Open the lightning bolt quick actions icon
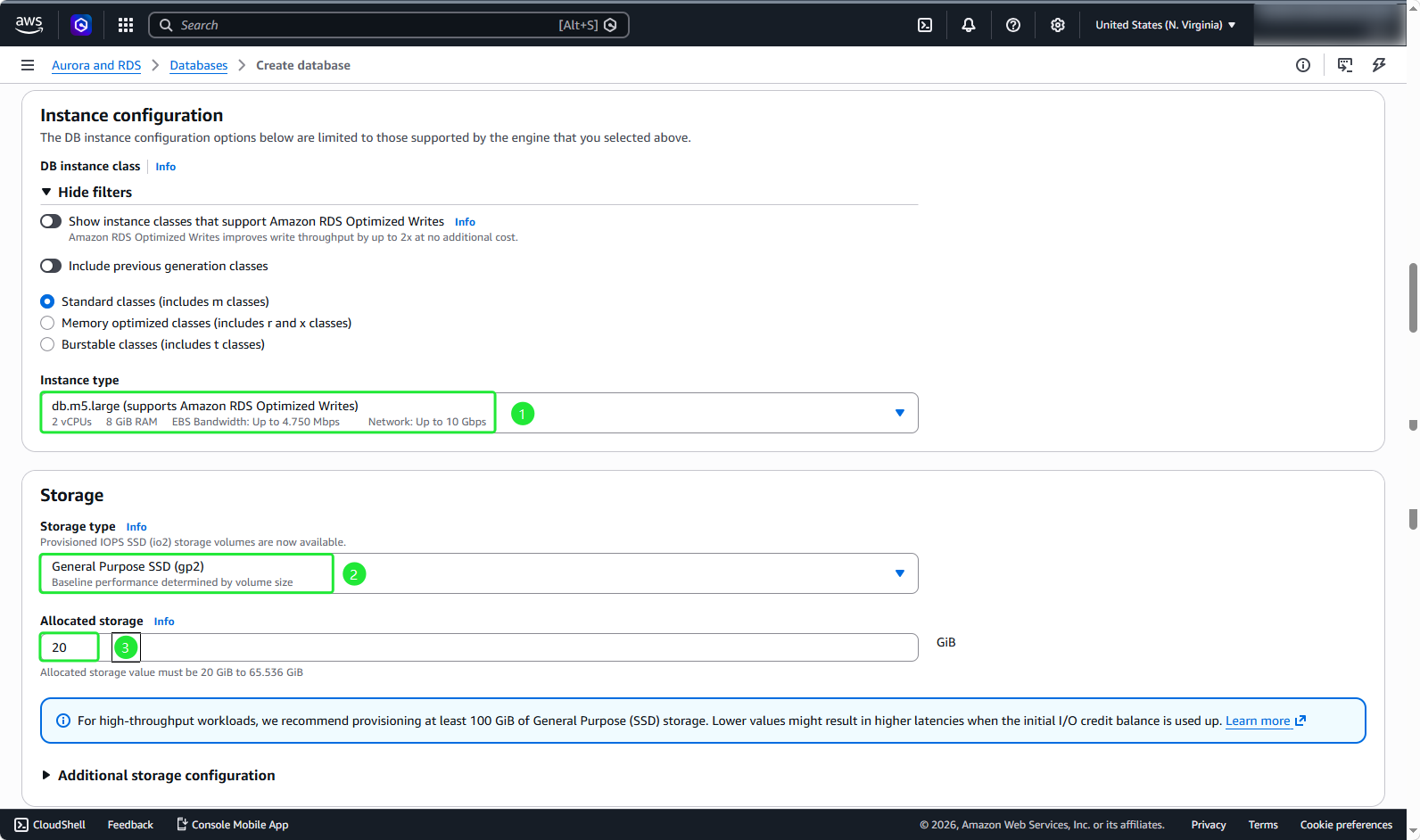Image resolution: width=1420 pixels, height=840 pixels. 1379,65
